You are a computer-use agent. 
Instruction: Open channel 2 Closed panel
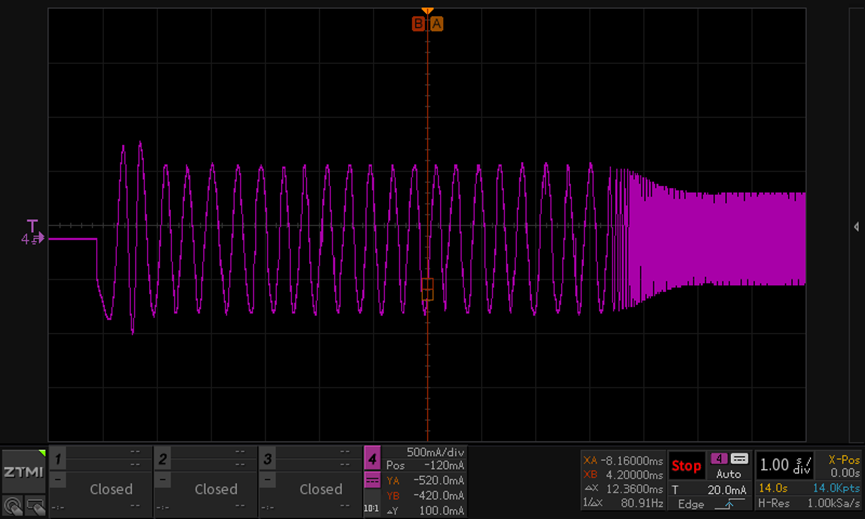tap(216, 489)
